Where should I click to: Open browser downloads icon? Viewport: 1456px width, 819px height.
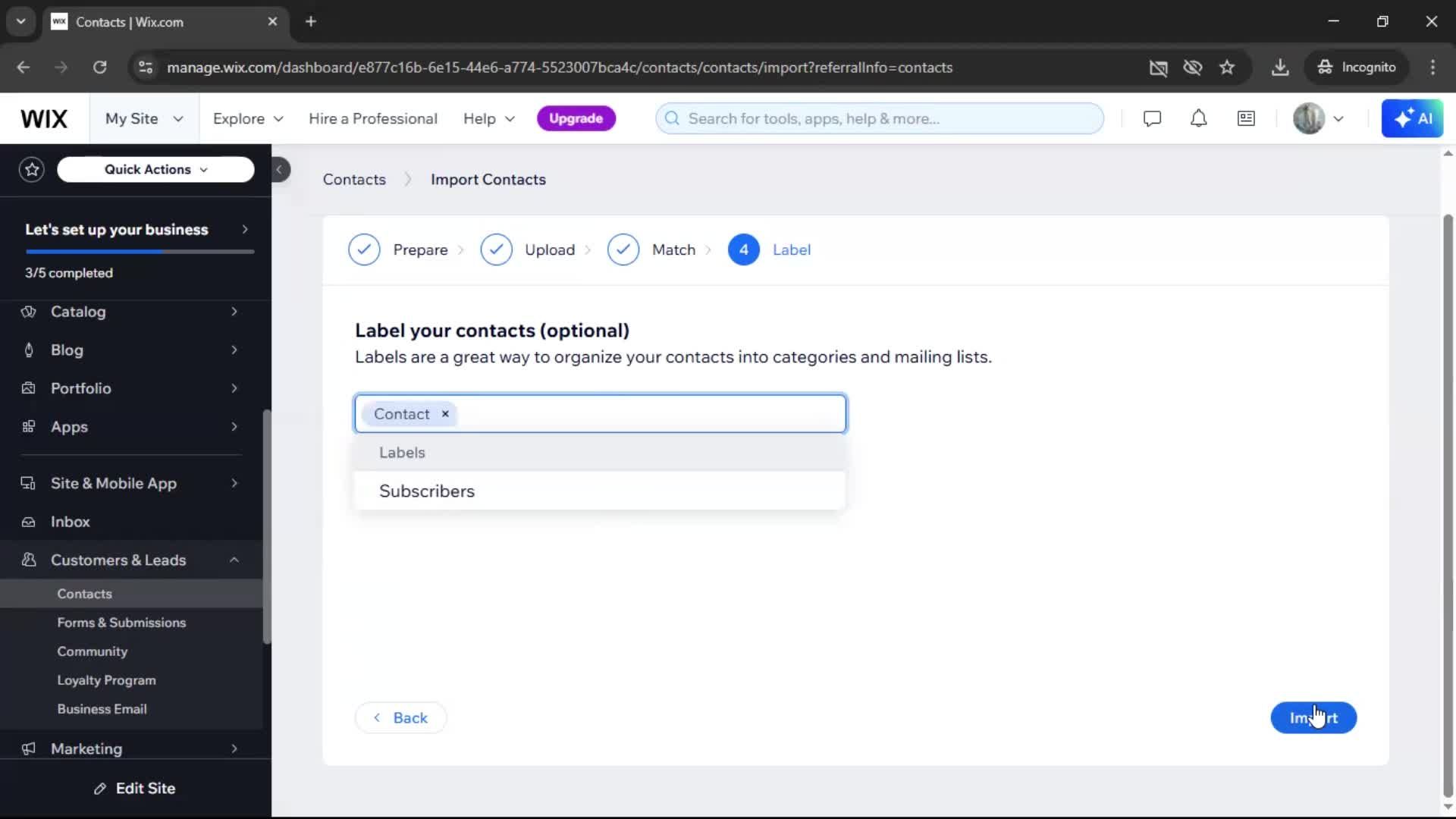[x=1280, y=67]
